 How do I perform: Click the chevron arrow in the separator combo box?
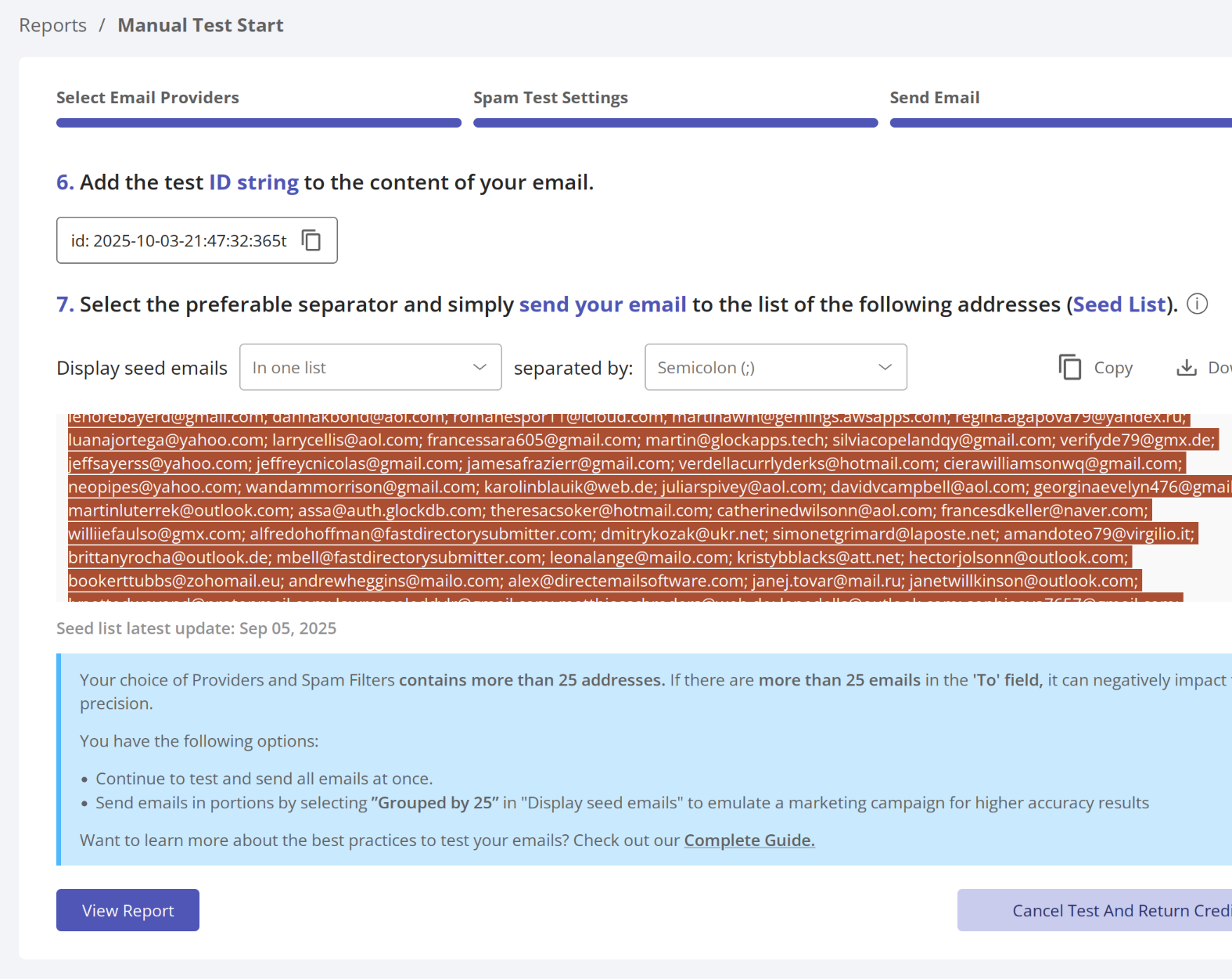click(885, 367)
